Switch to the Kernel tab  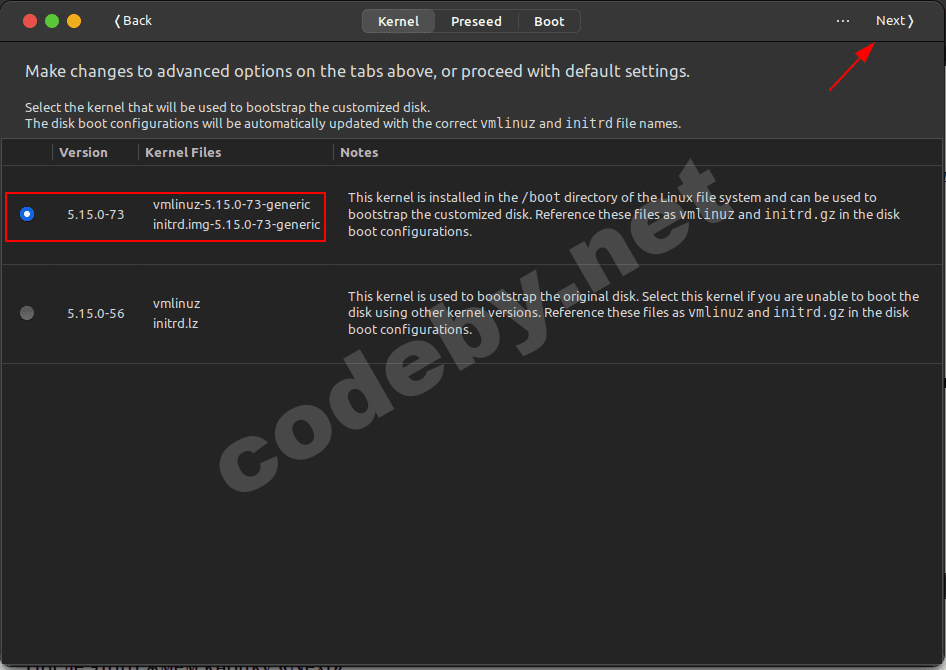click(x=398, y=21)
